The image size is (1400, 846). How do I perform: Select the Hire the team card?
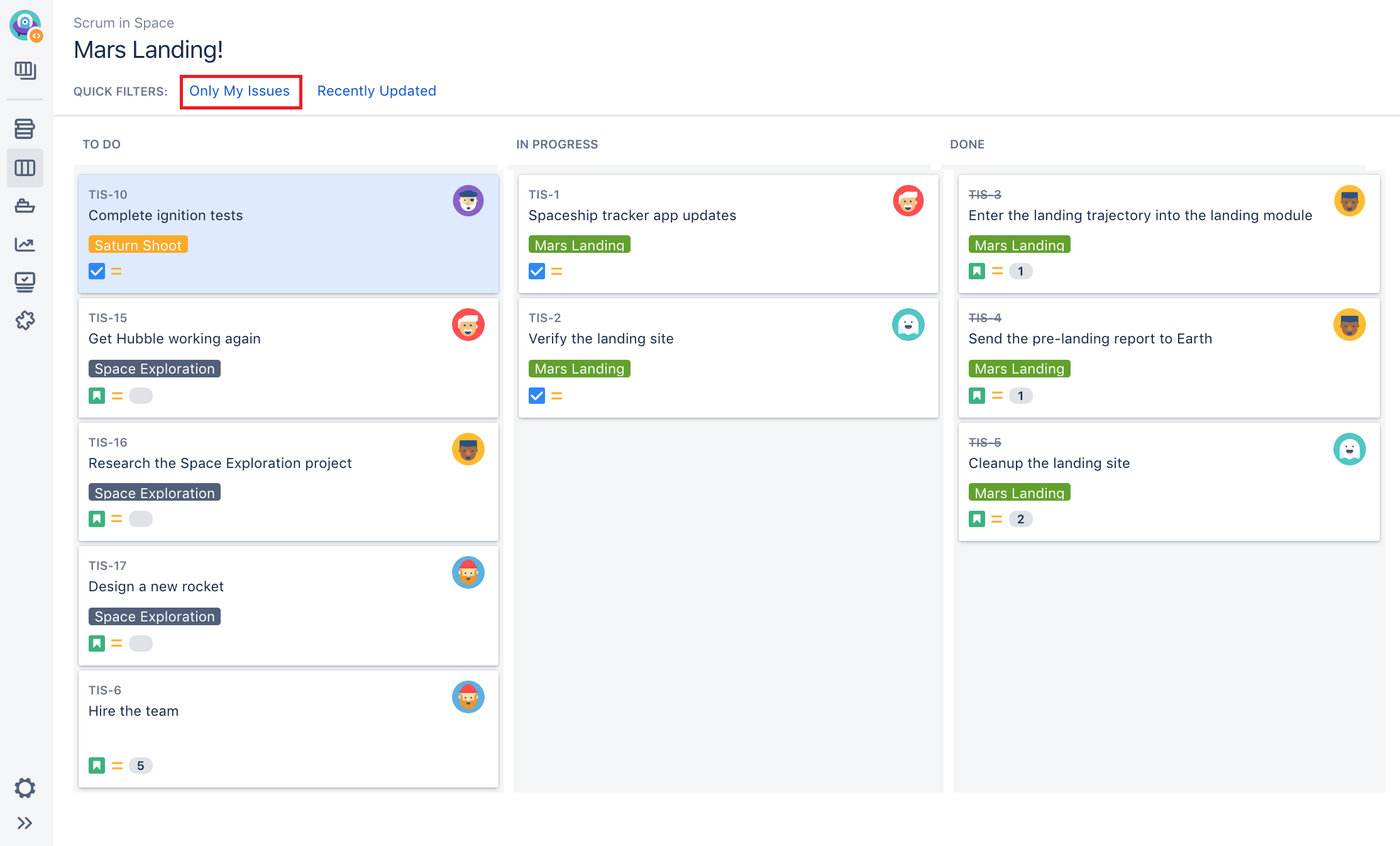(288, 728)
